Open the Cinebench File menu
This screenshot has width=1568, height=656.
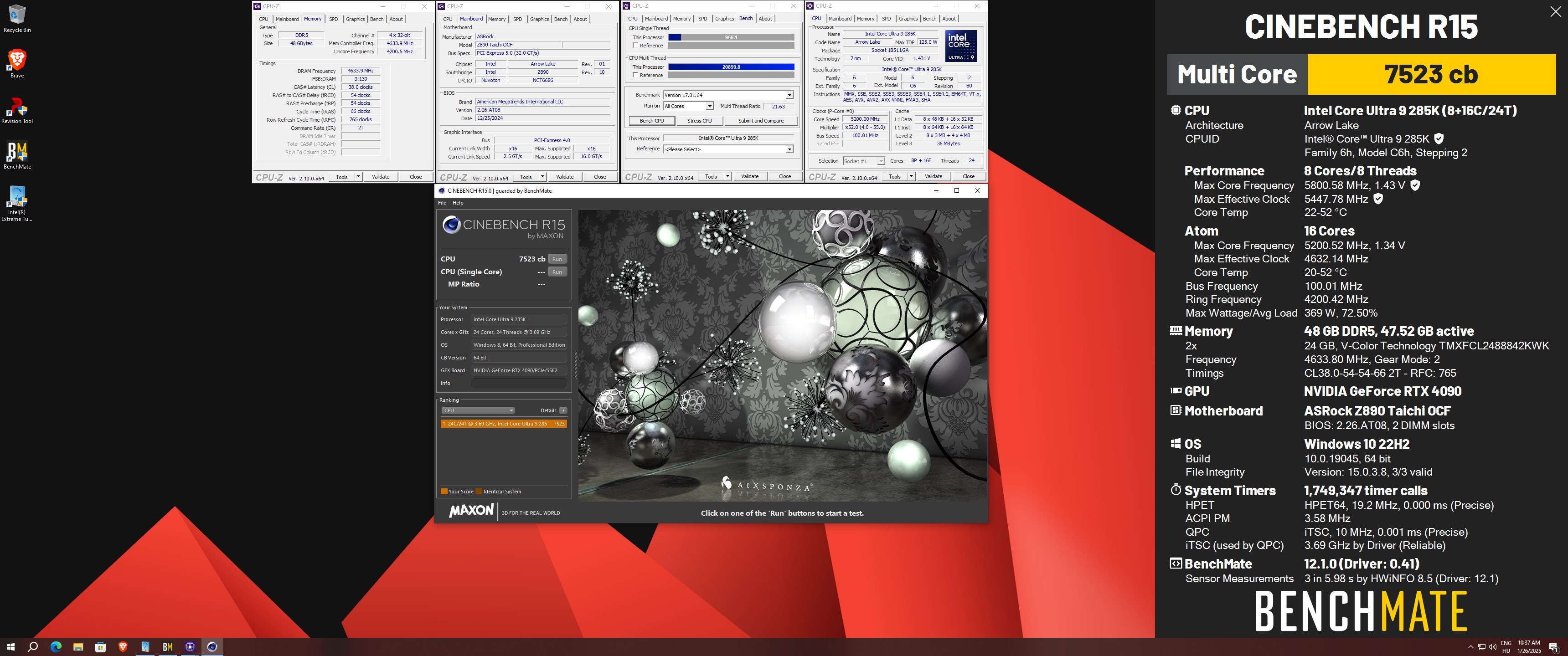[x=442, y=203]
